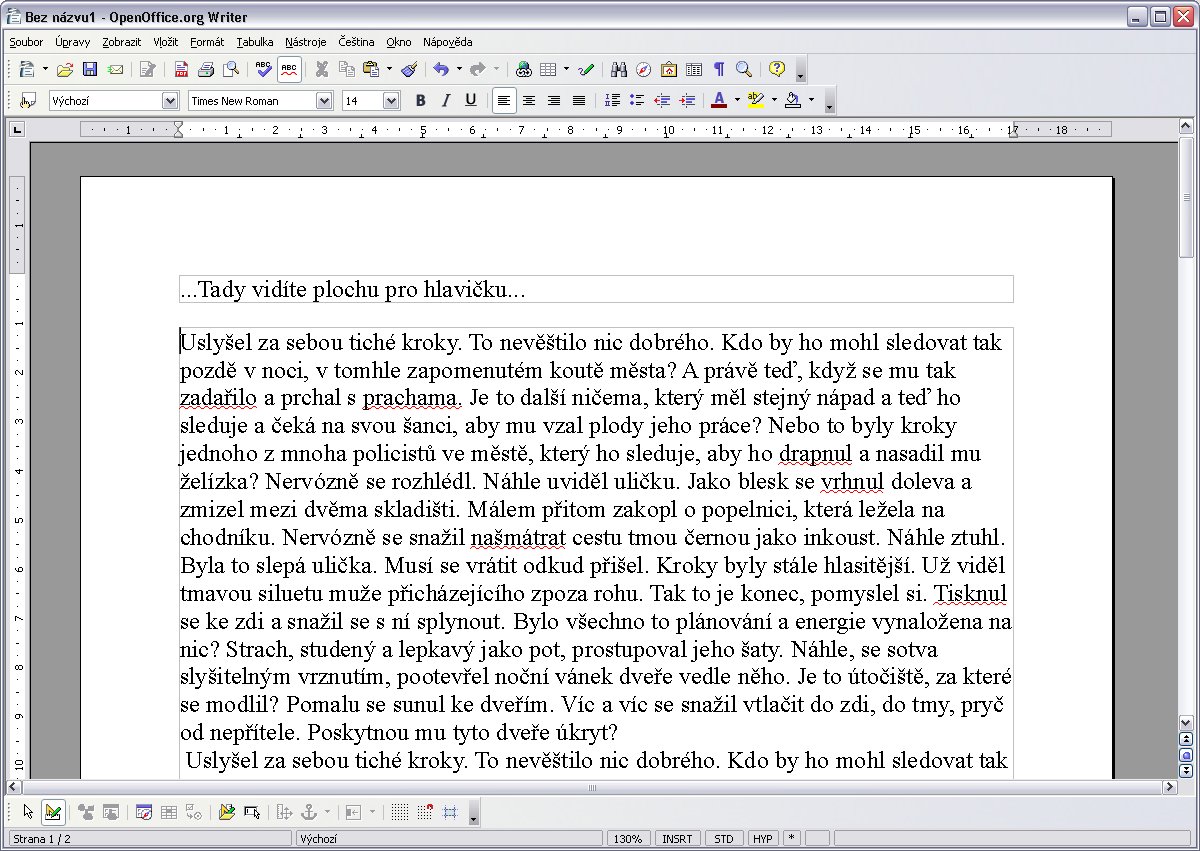1200x851 pixels.
Task: Click the Edit file icon
Action: point(148,69)
